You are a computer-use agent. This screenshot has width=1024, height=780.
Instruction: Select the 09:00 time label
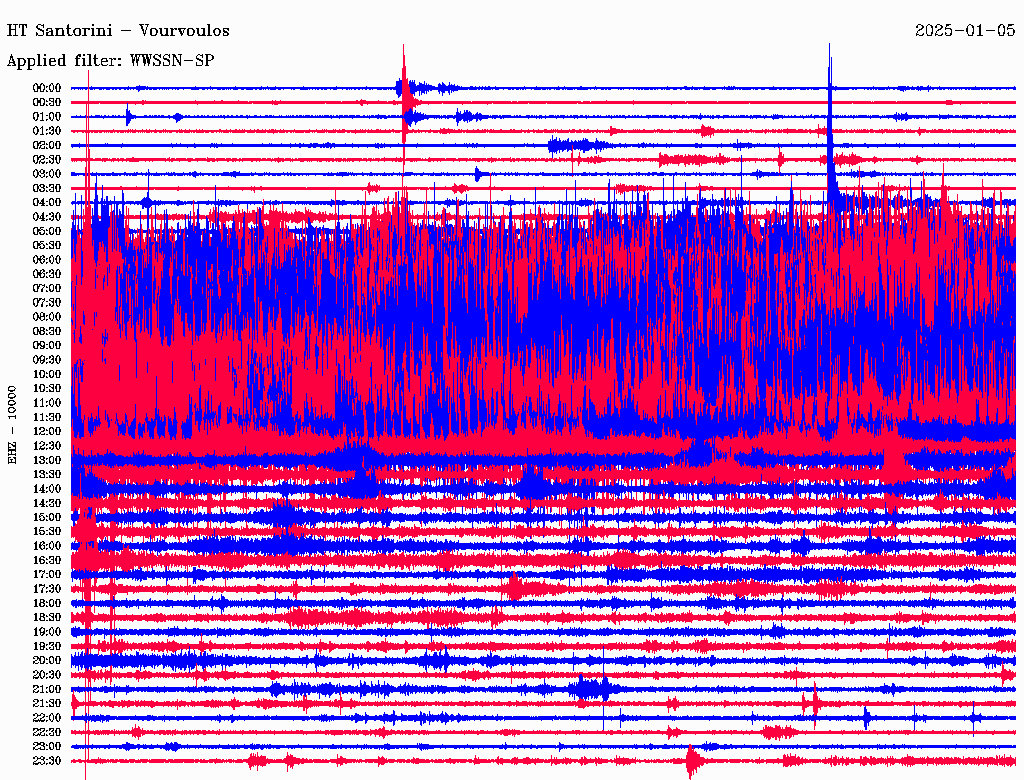point(47,346)
